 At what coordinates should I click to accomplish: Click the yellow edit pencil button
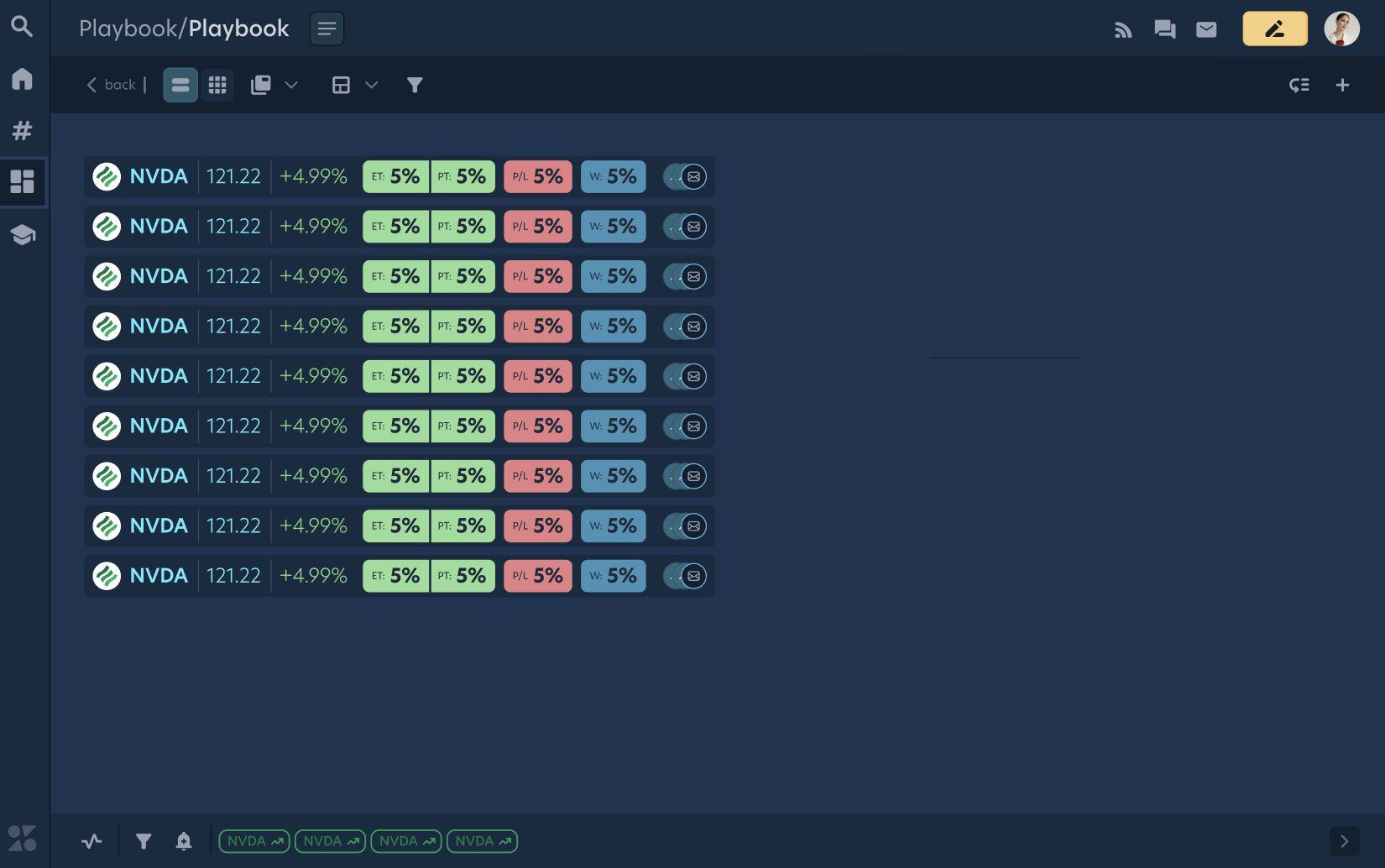pyautogui.click(x=1275, y=29)
